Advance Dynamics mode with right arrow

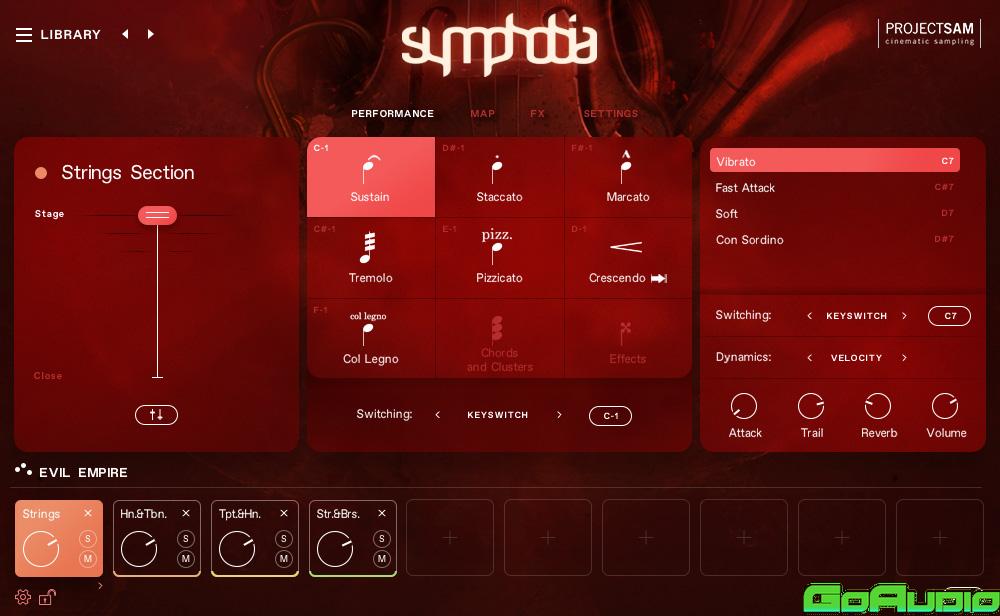coord(904,358)
